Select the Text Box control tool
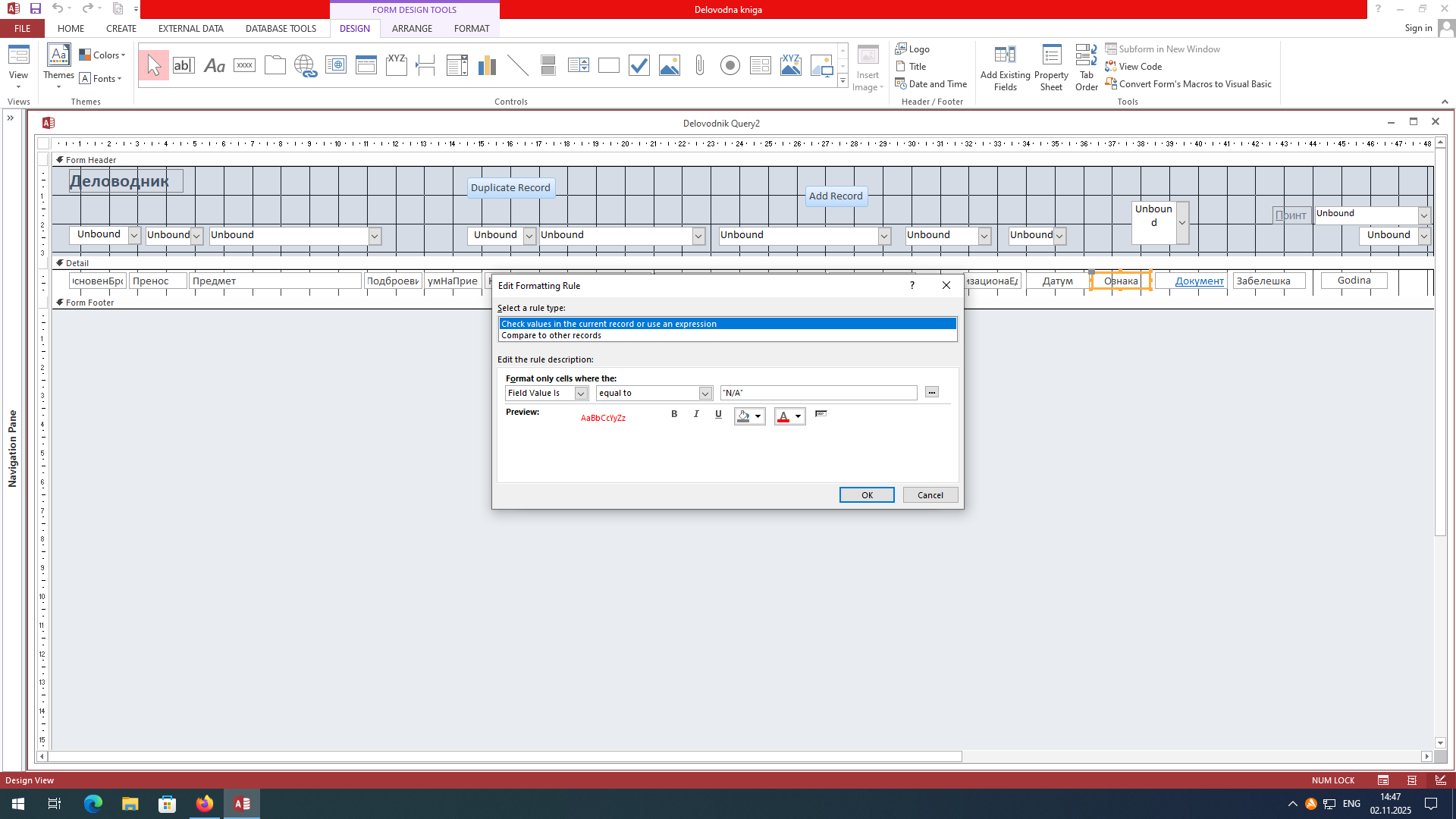This screenshot has width=1456, height=819. tap(184, 66)
